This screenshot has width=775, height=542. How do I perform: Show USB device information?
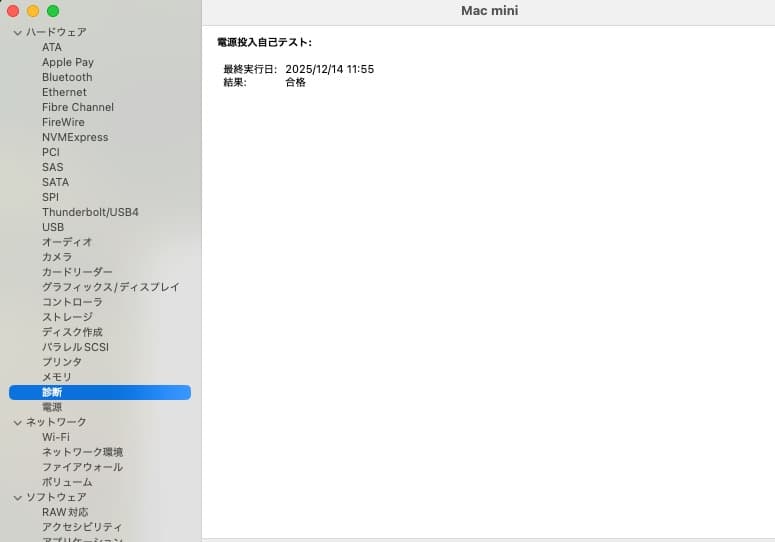pos(53,227)
